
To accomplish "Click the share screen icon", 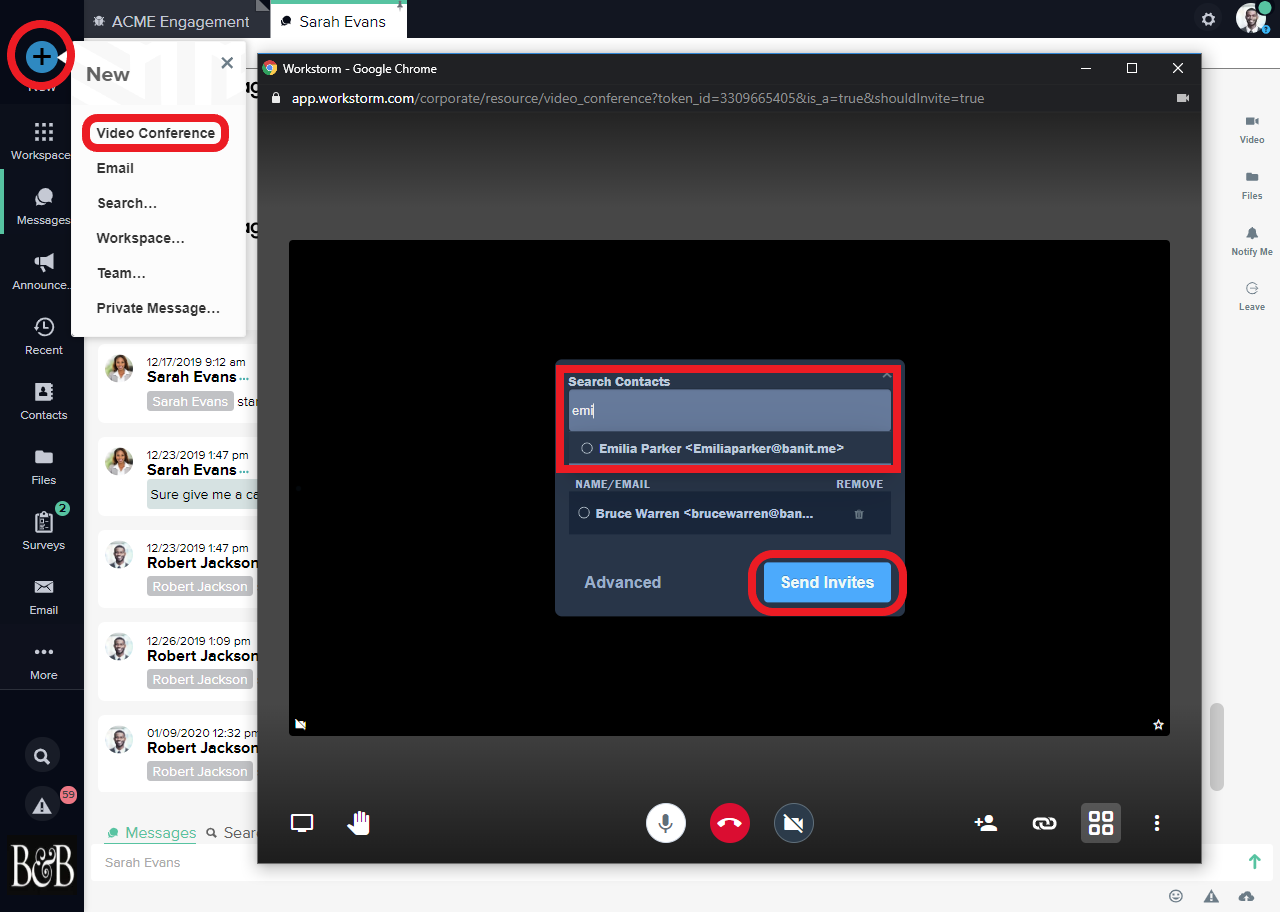I will pos(302,823).
